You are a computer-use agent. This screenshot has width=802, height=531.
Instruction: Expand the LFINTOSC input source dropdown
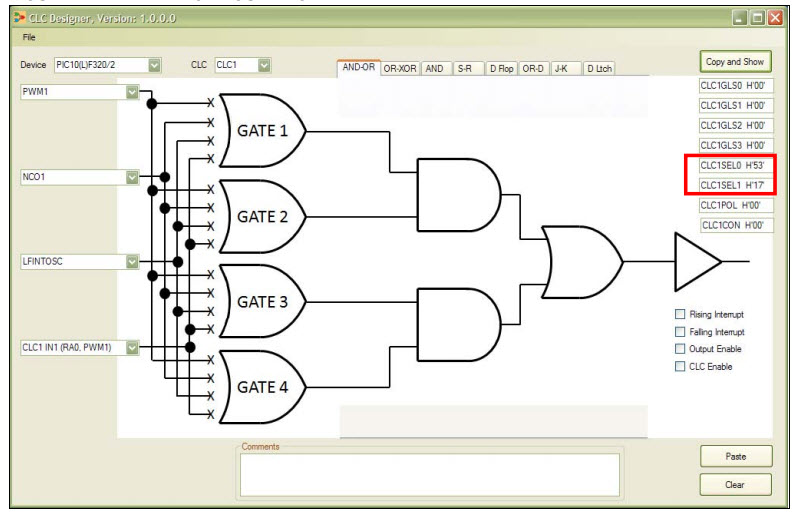(x=132, y=261)
